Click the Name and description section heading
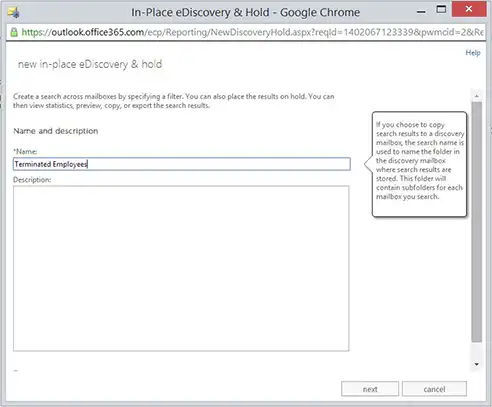Image resolution: width=492 pixels, height=407 pixels. tap(56, 131)
